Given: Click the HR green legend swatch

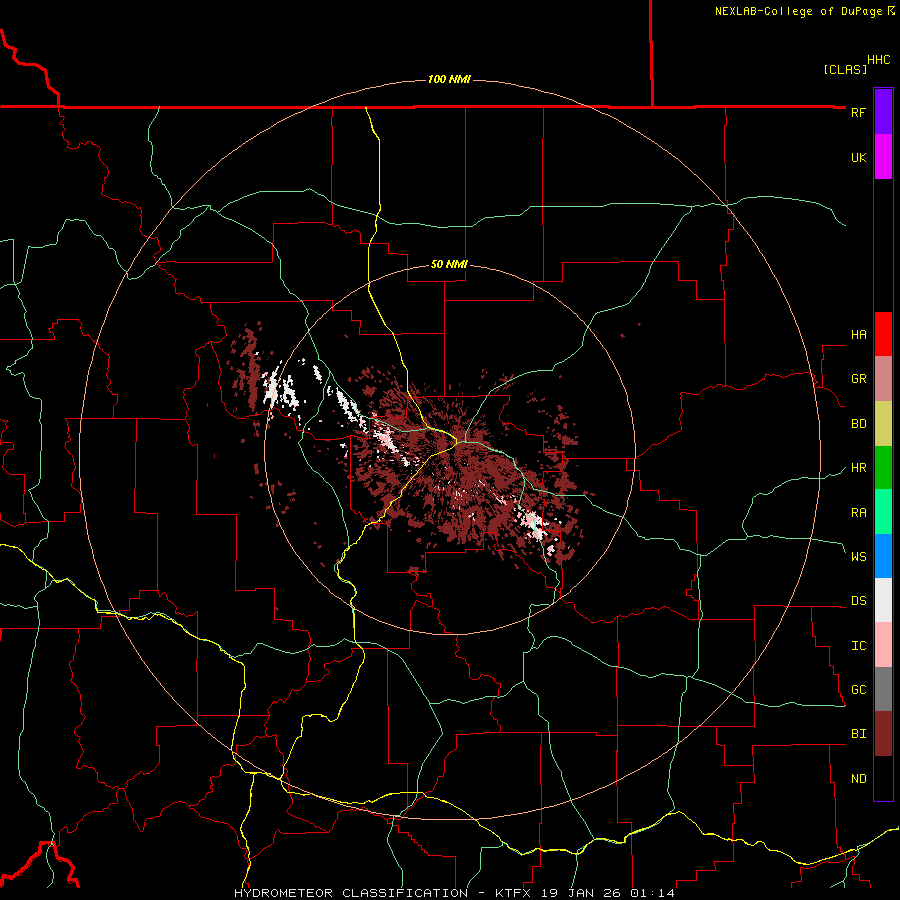Looking at the screenshot, I should [x=883, y=468].
